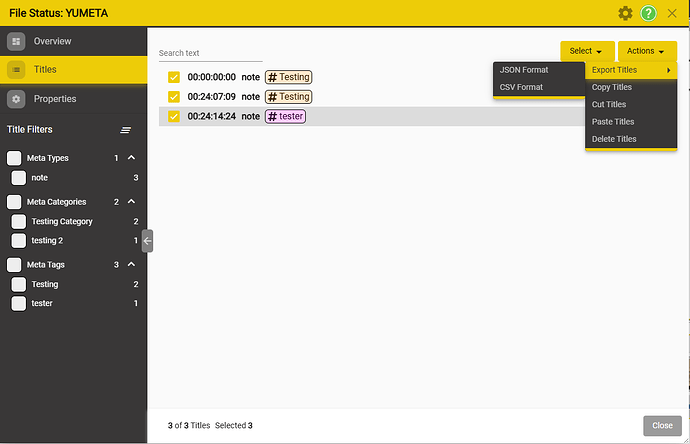Click the Properties gear icon in sidebar
This screenshot has width=690, height=444.
point(16,99)
